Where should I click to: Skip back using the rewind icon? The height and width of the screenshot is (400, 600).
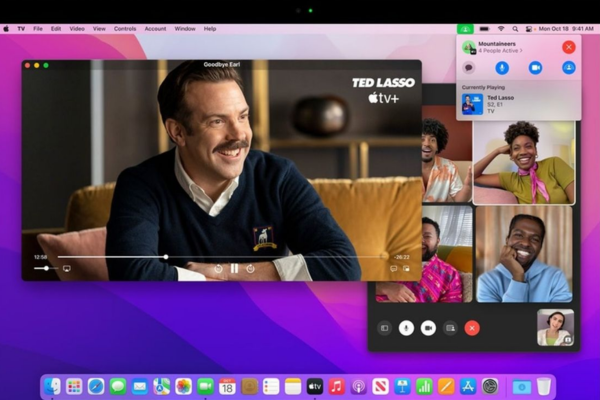pyautogui.click(x=218, y=269)
